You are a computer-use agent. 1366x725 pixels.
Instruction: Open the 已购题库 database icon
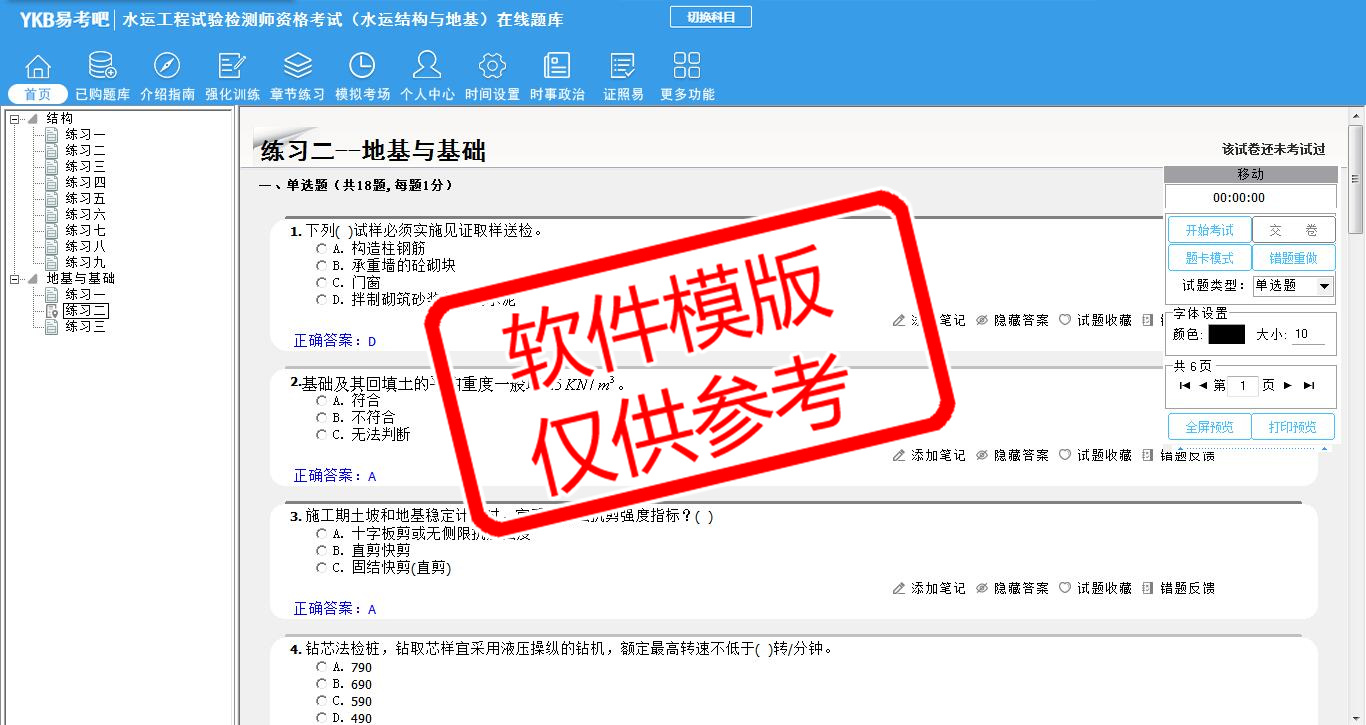pos(102,67)
